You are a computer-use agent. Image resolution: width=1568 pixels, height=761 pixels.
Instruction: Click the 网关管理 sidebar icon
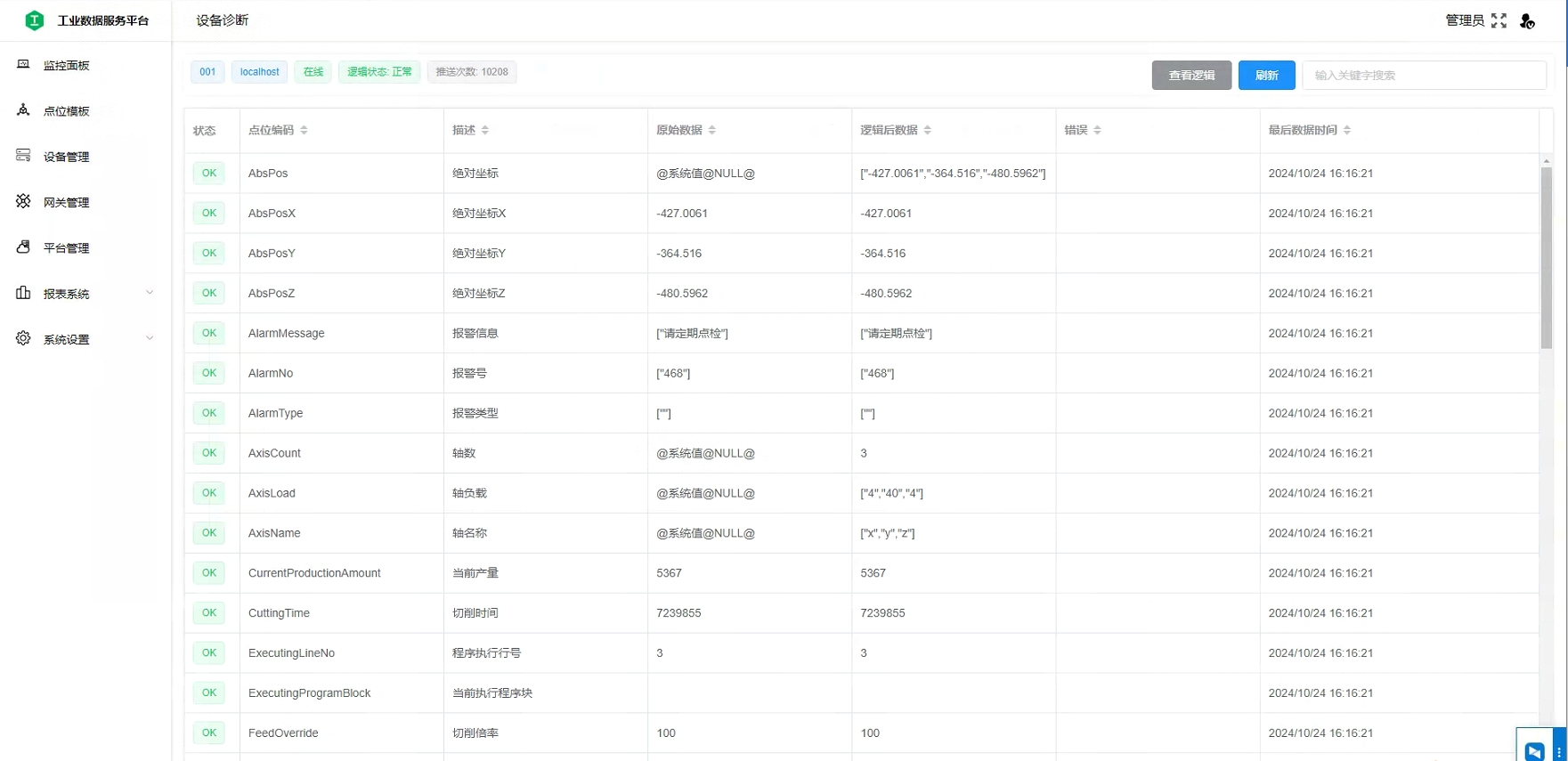click(x=23, y=201)
